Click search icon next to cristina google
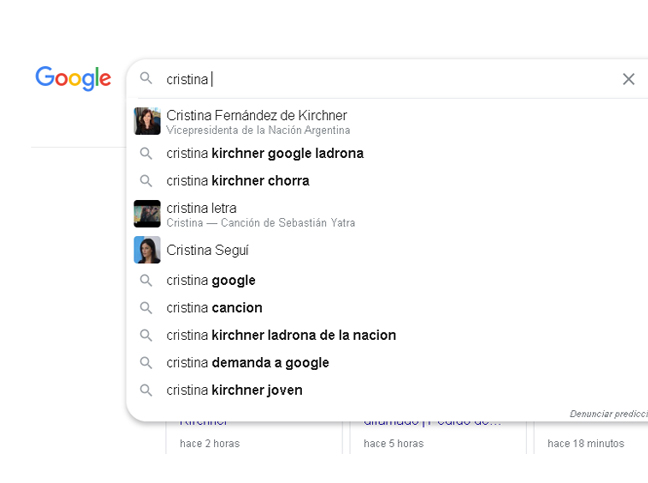This screenshot has height=483, width=648. coord(146,281)
